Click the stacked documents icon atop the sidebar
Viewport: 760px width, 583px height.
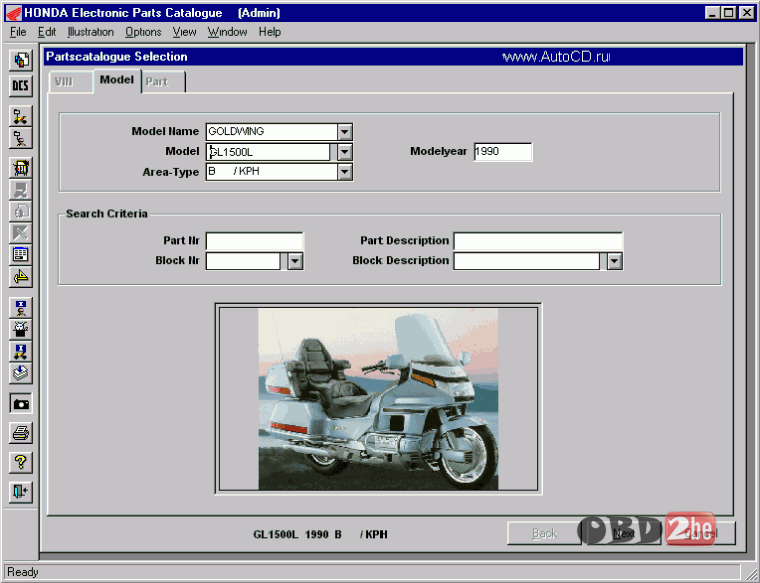click(20, 61)
